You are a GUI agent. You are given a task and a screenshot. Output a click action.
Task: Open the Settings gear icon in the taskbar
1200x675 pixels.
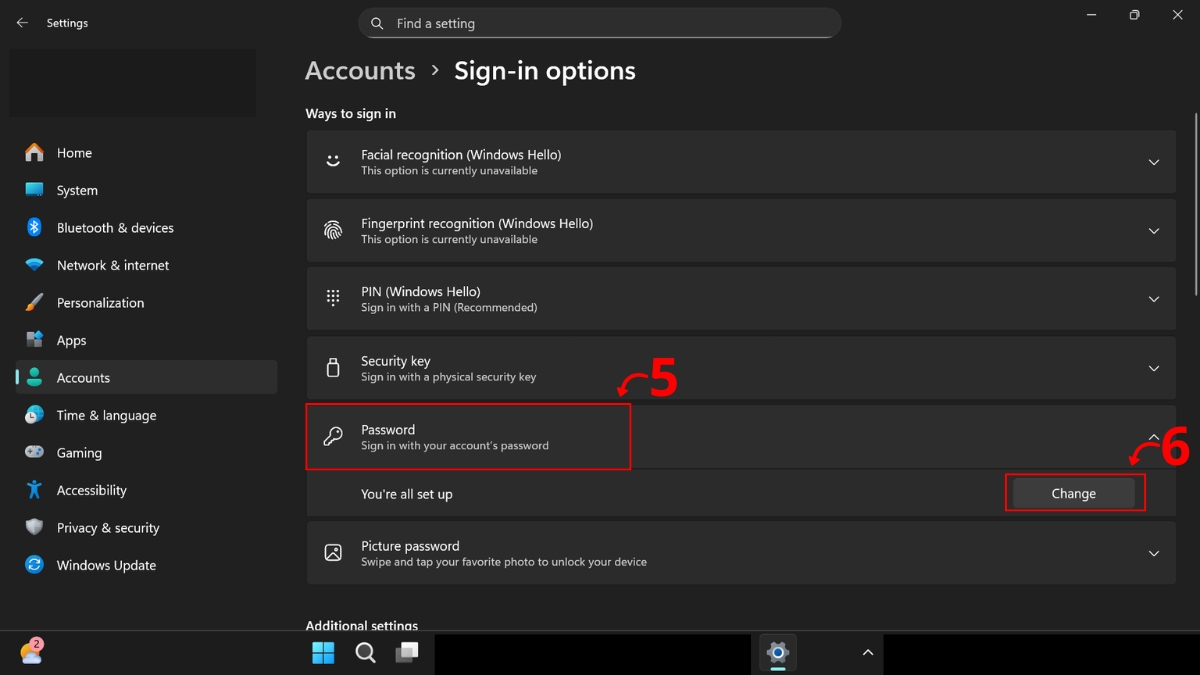coord(777,653)
